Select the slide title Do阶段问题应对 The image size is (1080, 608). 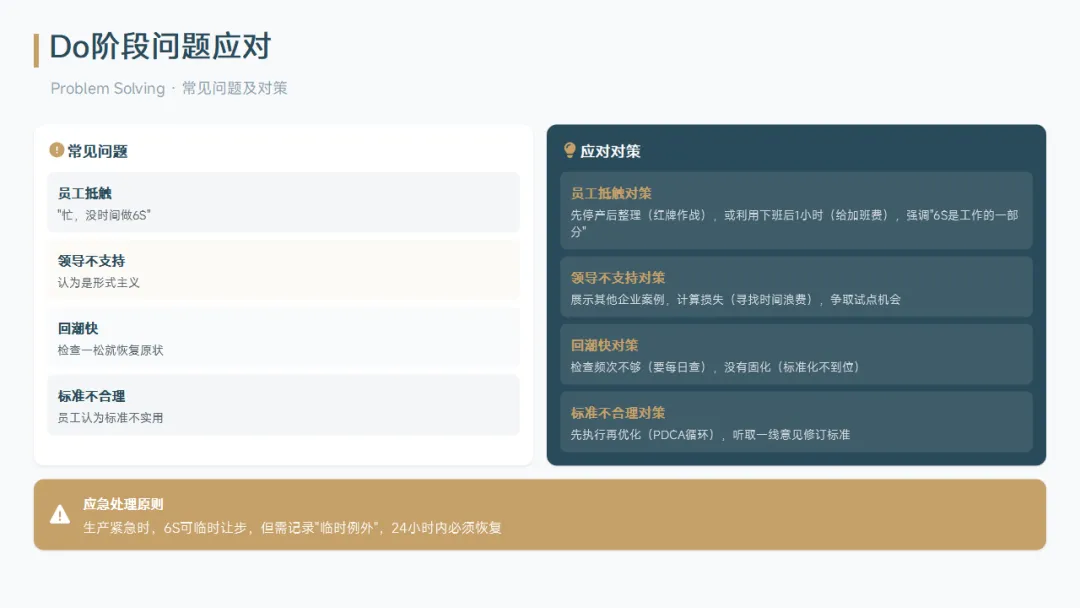click(x=160, y=47)
